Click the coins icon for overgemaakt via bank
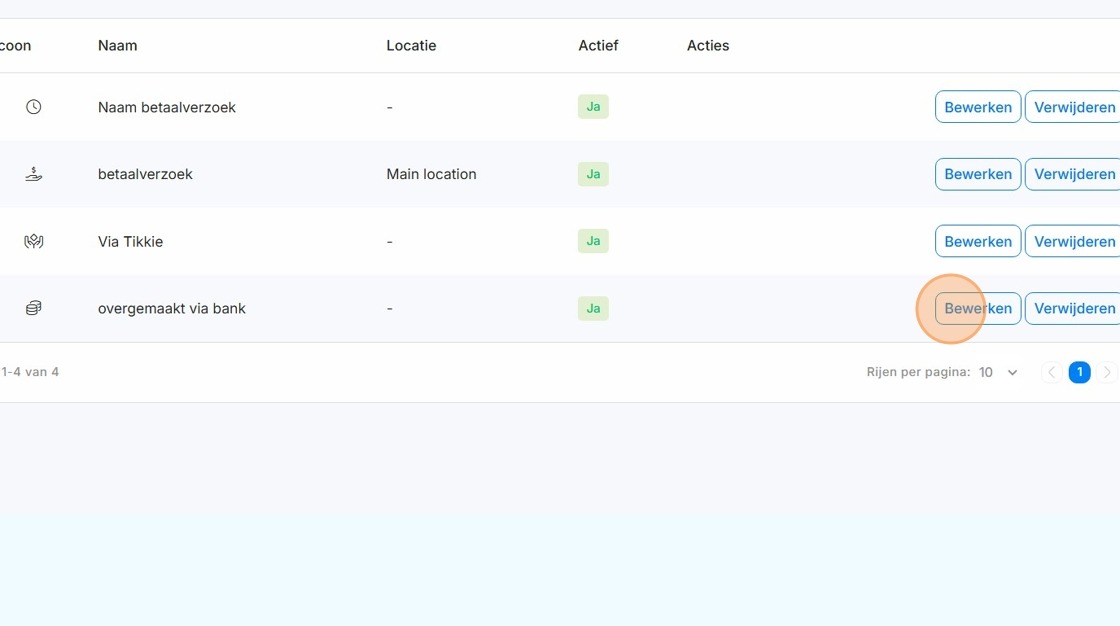The height and width of the screenshot is (626, 1120). (34, 308)
